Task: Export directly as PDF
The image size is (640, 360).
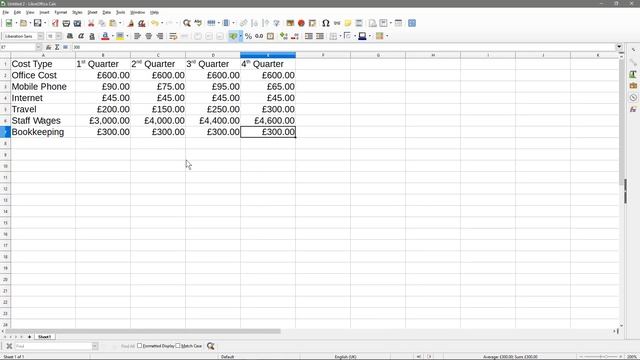Action: pos(55,23)
